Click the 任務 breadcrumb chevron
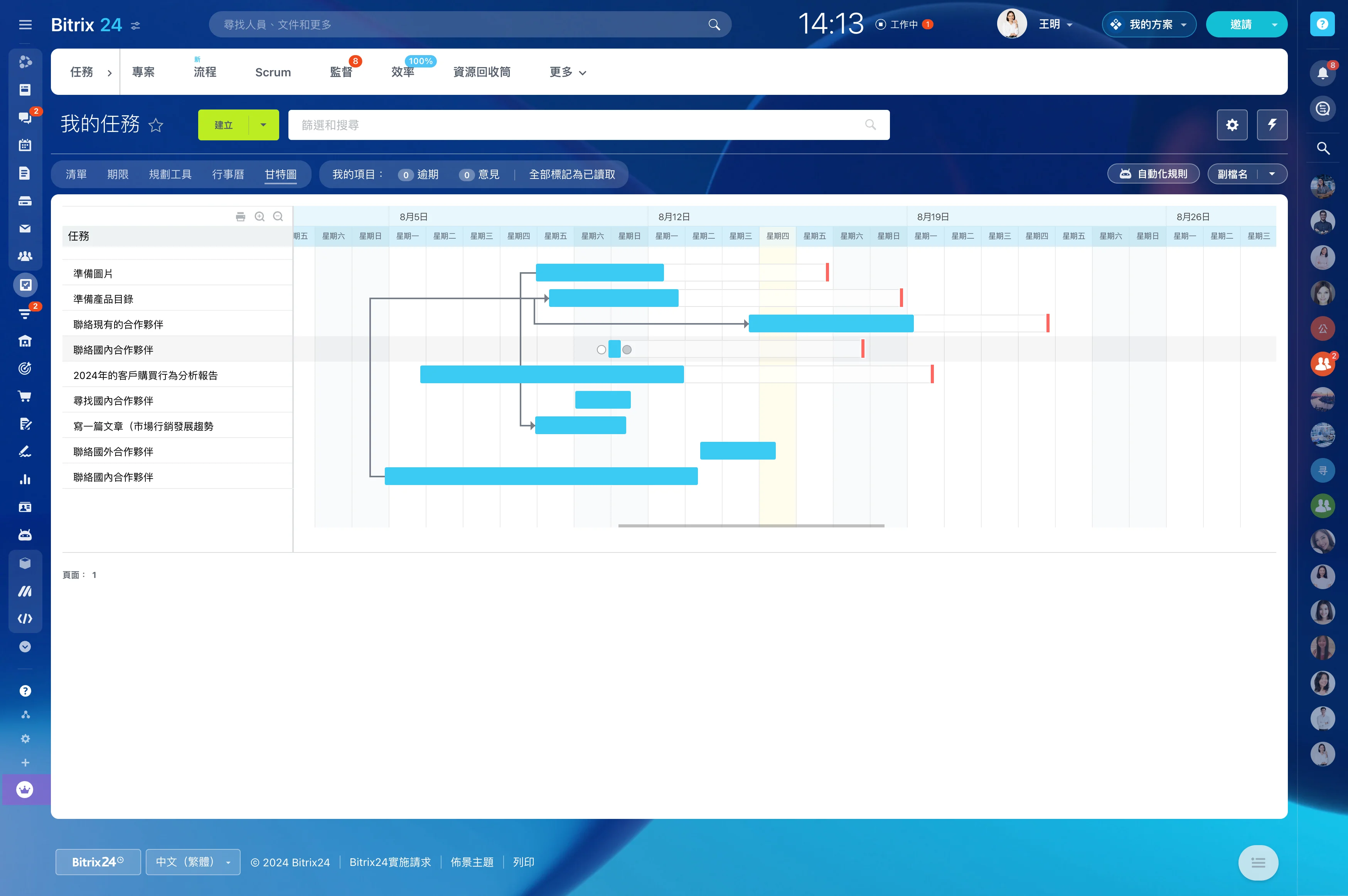Viewport: 1348px width, 896px height. tap(110, 72)
